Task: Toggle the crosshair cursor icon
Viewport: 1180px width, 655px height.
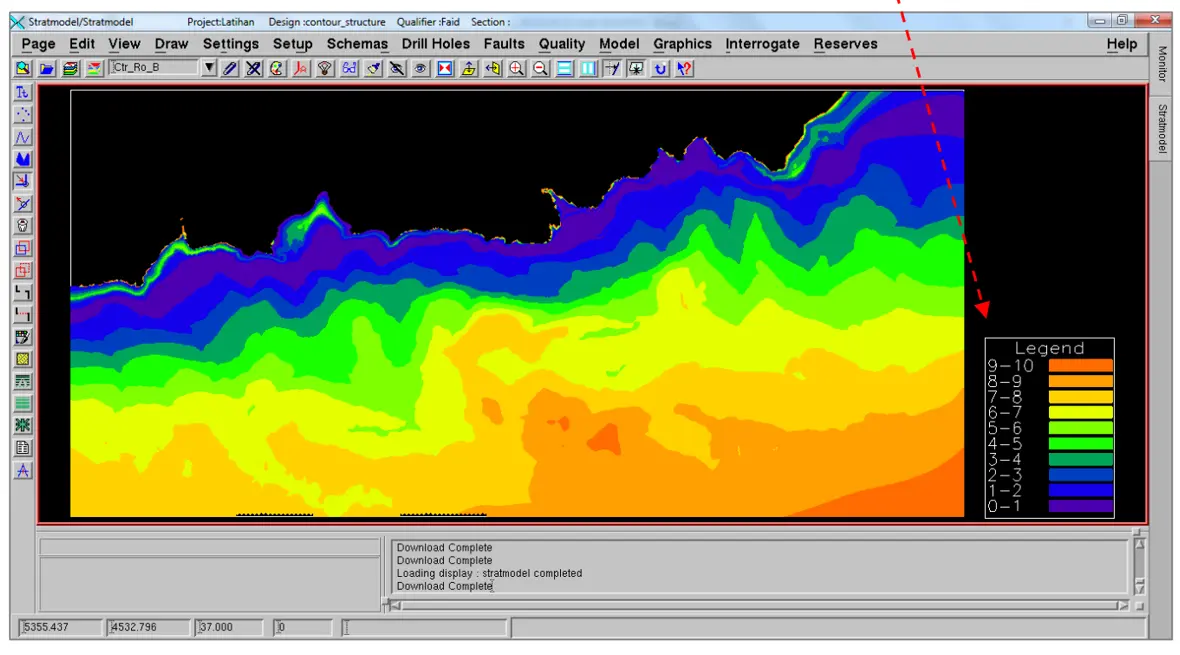Action: [x=613, y=69]
